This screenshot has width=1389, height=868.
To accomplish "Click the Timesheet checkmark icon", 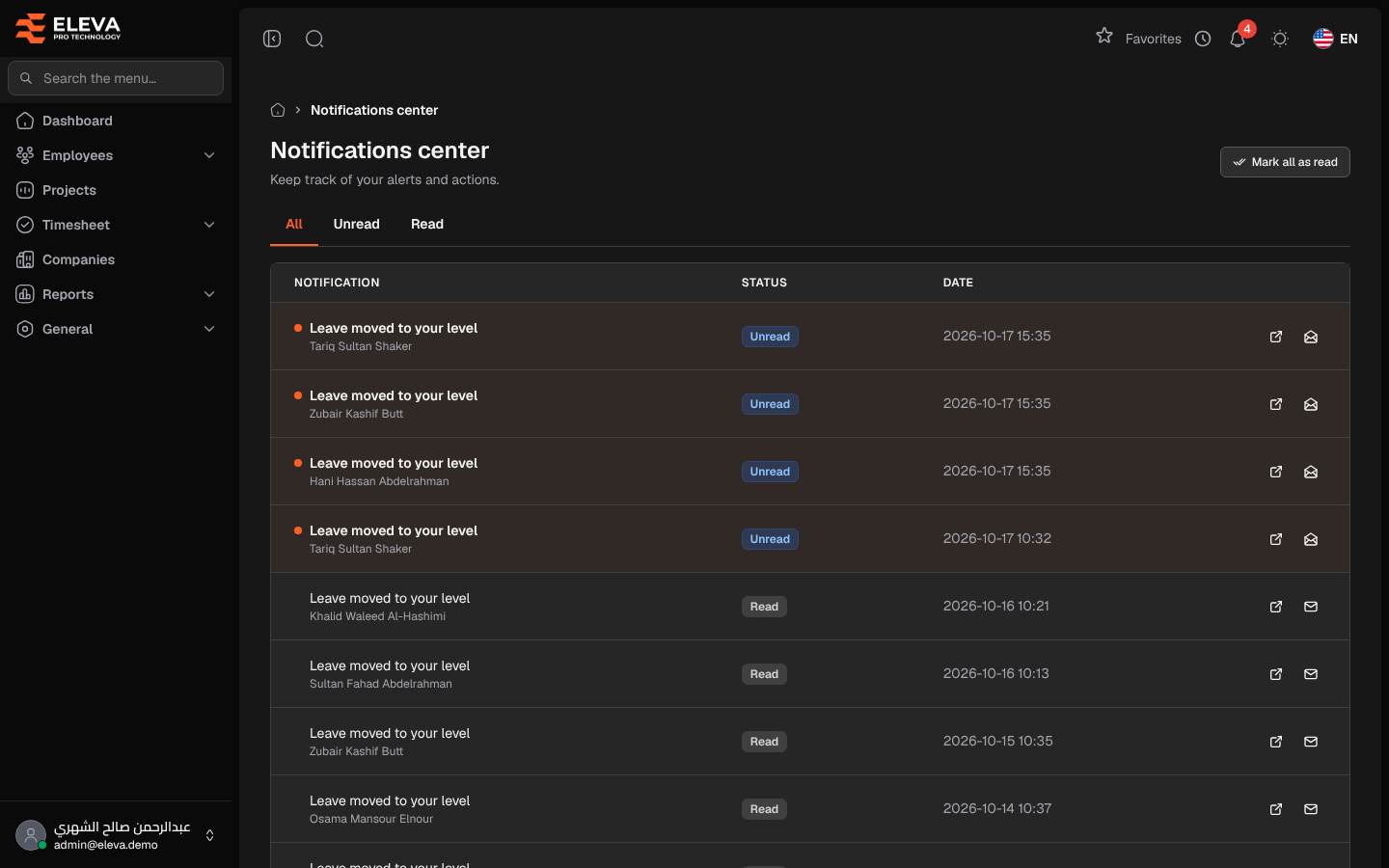I will tap(25, 225).
